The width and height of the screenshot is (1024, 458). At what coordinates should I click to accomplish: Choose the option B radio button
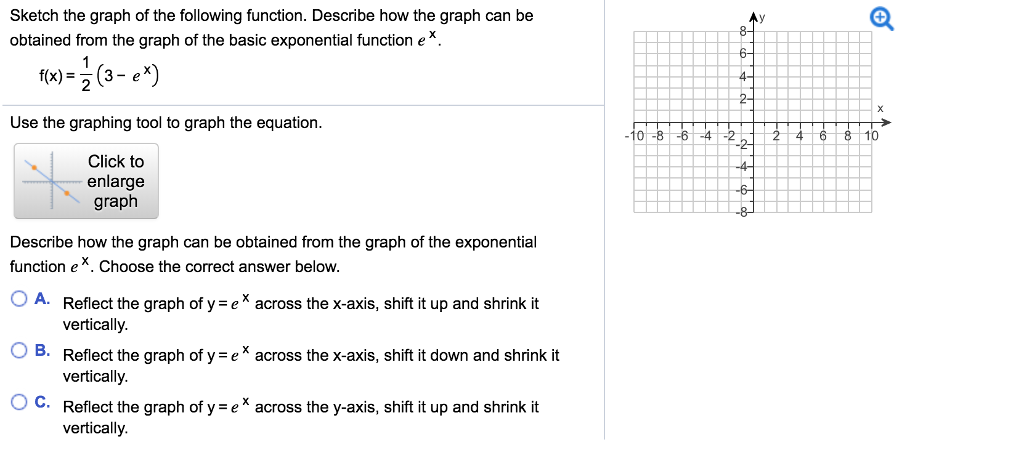[x=20, y=351]
